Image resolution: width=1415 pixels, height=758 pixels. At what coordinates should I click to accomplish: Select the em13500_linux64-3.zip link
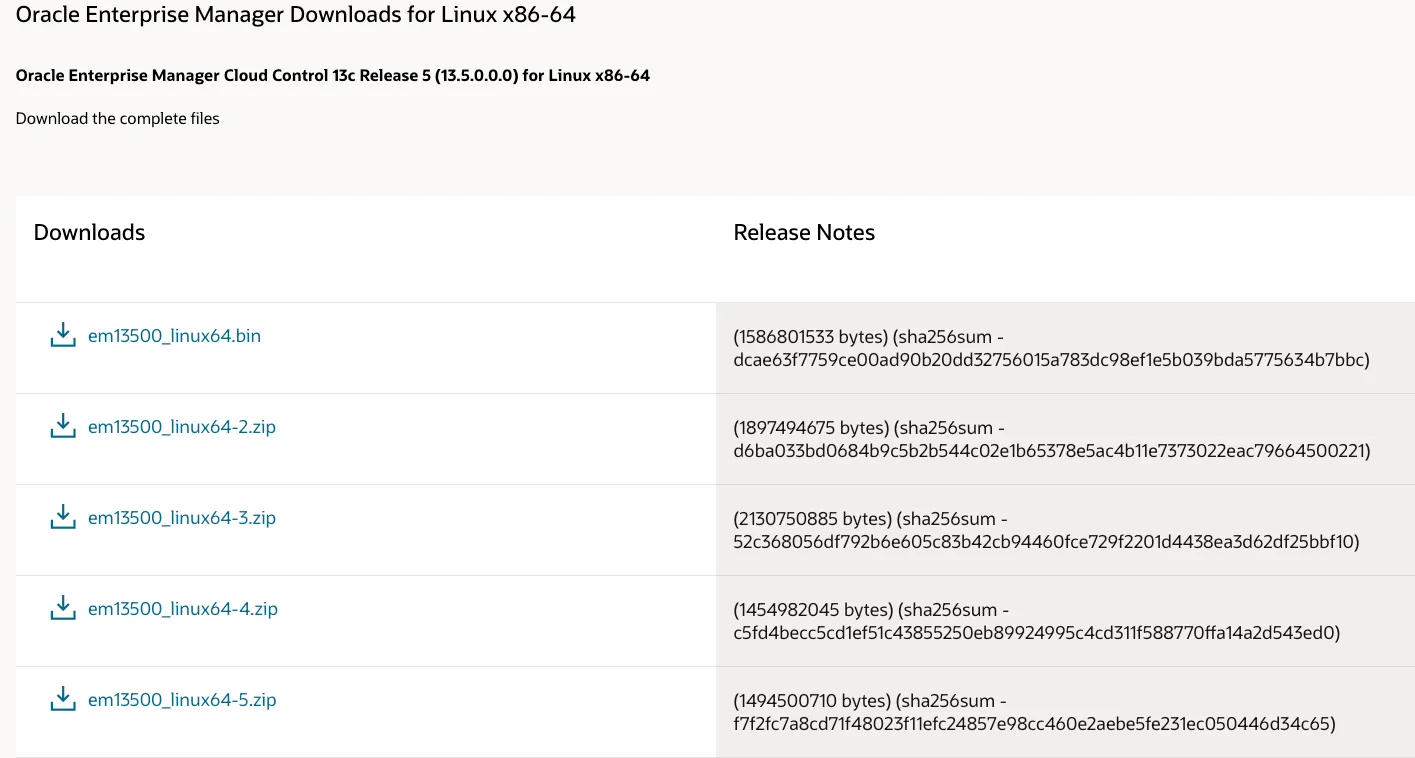tap(181, 518)
